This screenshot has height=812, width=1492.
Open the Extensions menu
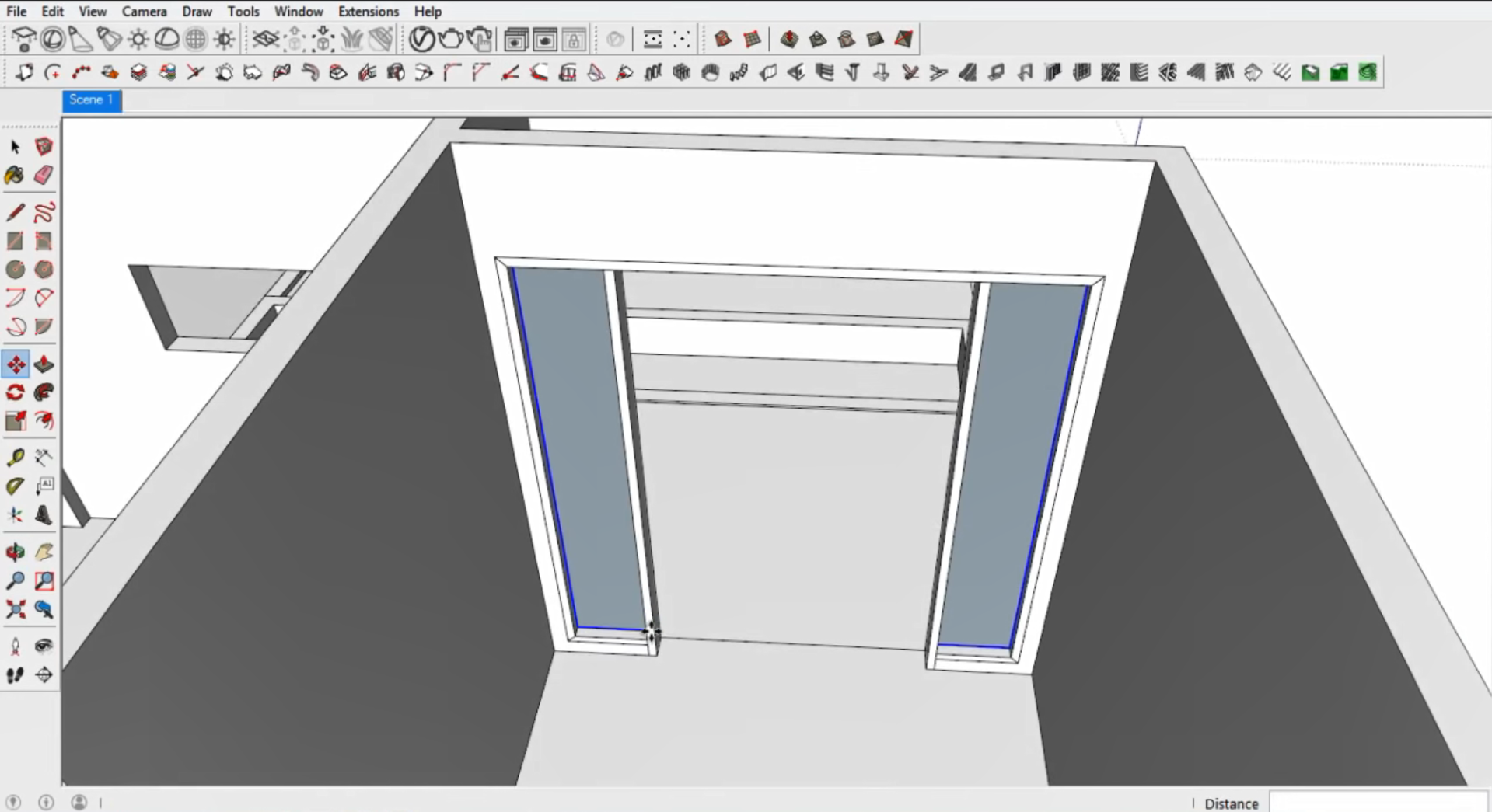[x=369, y=12]
